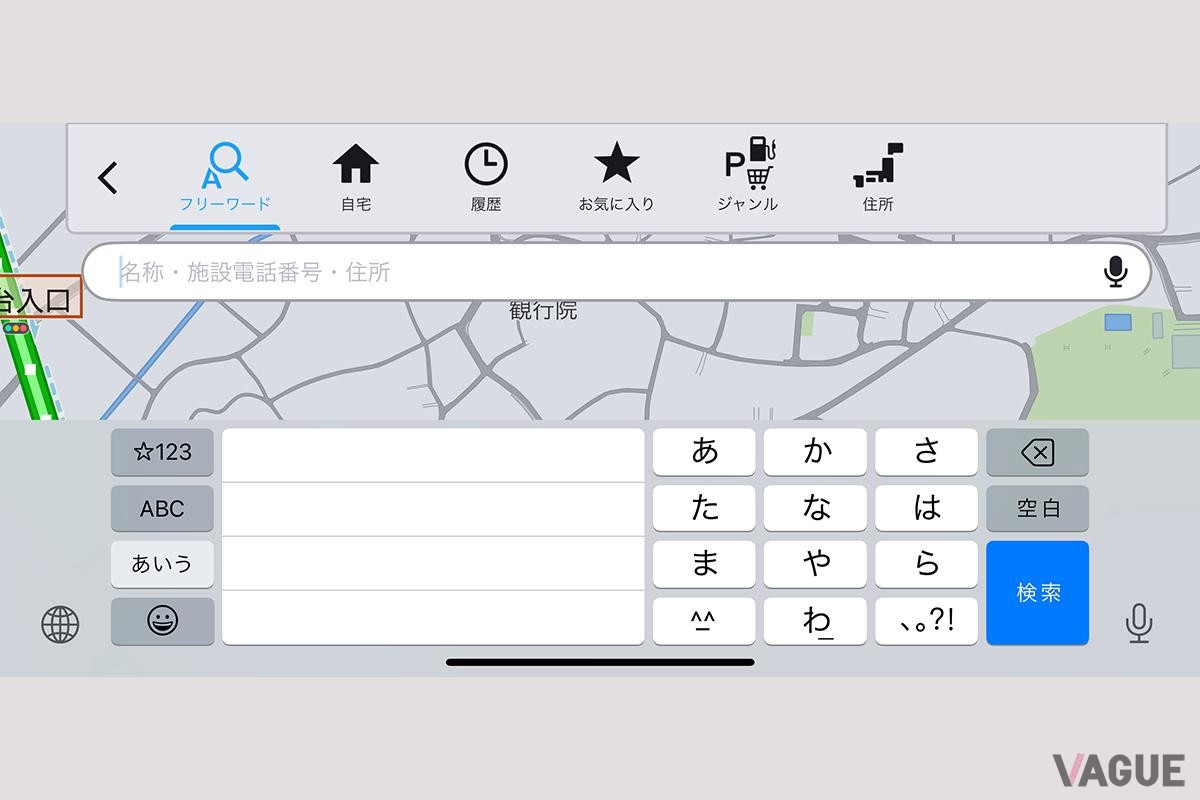Tap the ^_^ emoticon key
The height and width of the screenshot is (800, 1200).
[704, 621]
